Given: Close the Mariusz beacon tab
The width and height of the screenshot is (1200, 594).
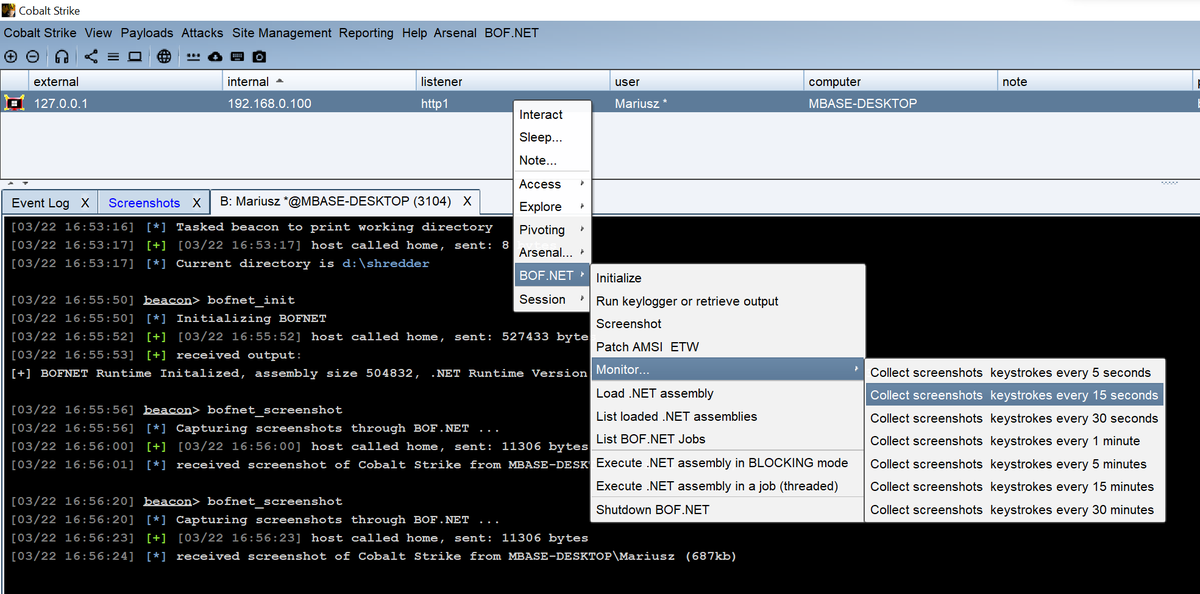Looking at the screenshot, I should coord(468,202).
